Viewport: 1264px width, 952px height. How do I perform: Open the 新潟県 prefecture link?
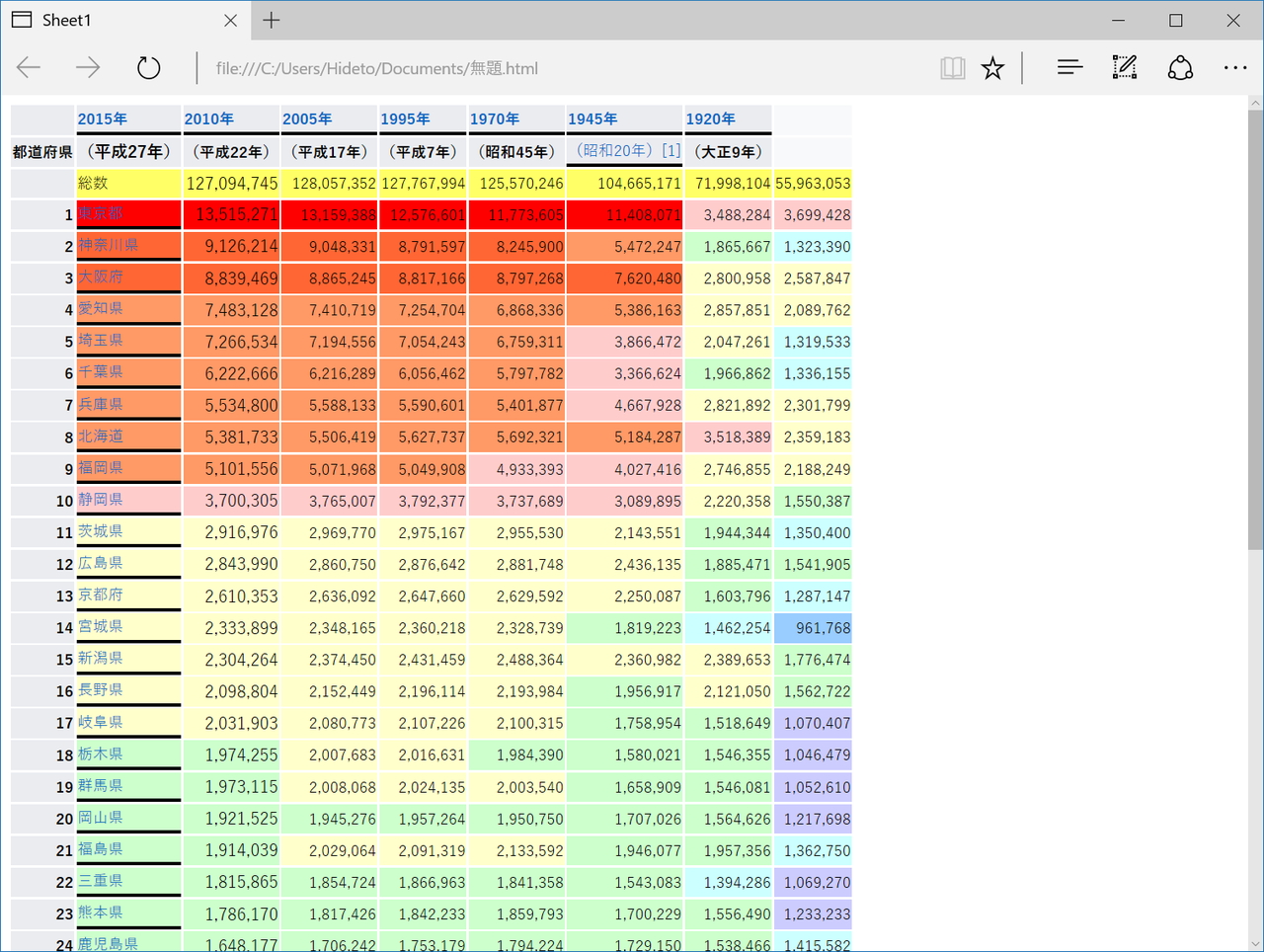(101, 658)
